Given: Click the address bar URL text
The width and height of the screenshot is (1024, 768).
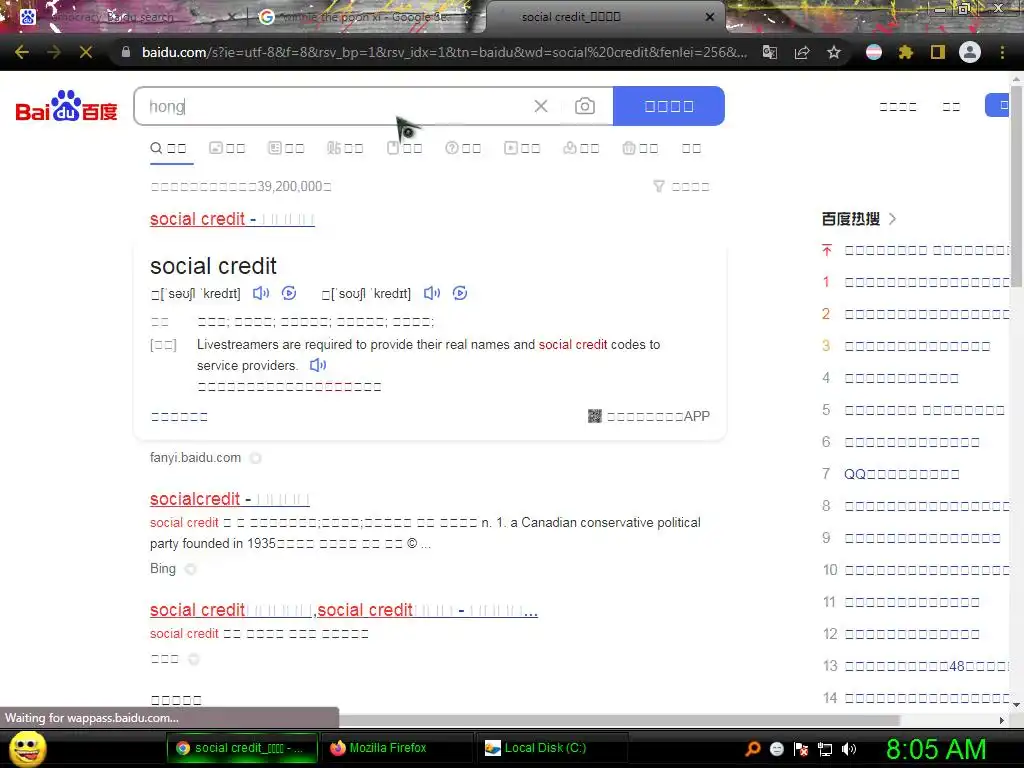Looking at the screenshot, I should (444, 52).
